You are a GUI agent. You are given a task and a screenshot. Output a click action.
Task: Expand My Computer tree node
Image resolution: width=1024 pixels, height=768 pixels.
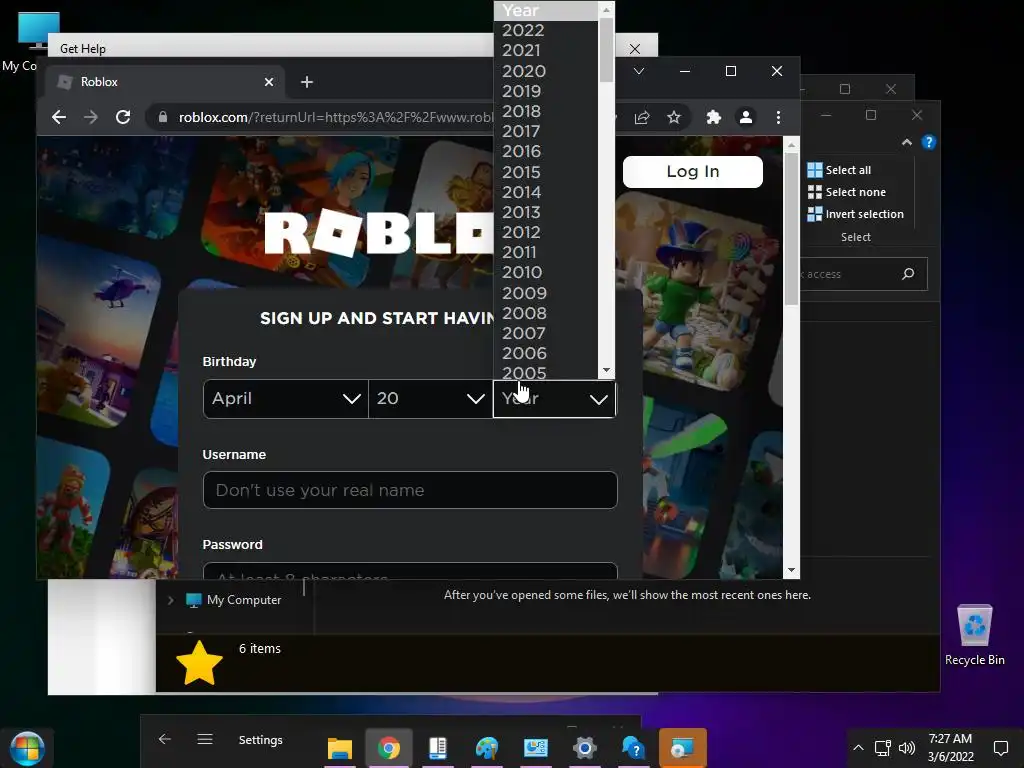[170, 600]
